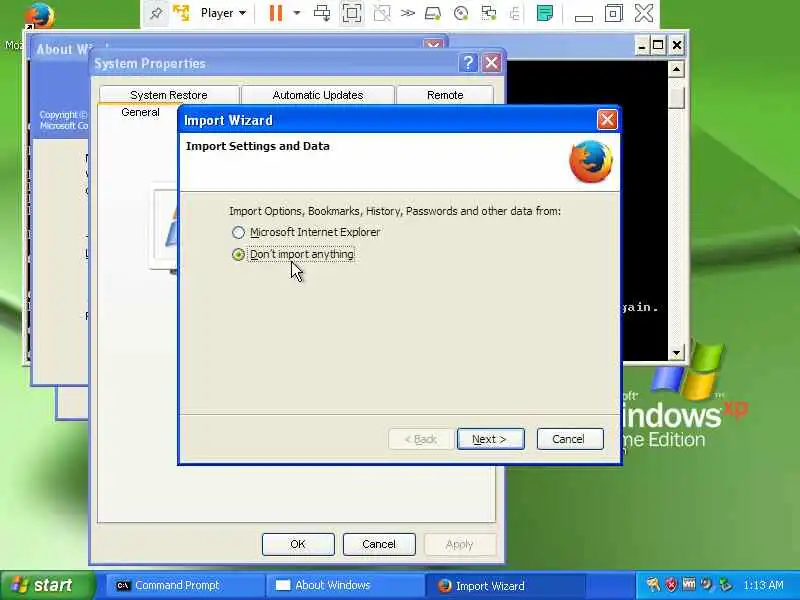Click Next in the Import Wizard
800x600 pixels.
tap(490, 439)
